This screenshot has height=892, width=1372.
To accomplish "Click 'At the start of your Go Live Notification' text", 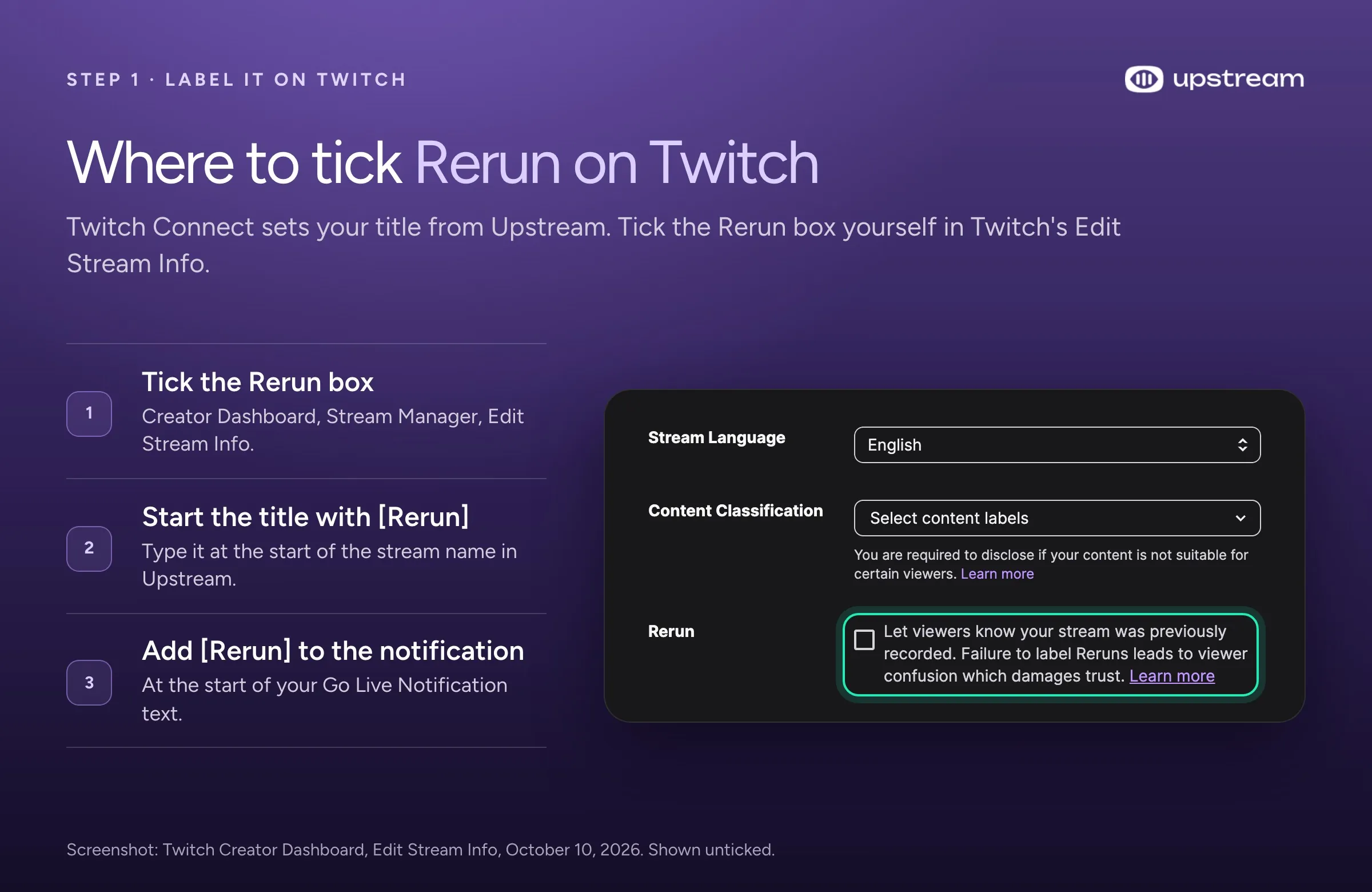I will 325,699.
